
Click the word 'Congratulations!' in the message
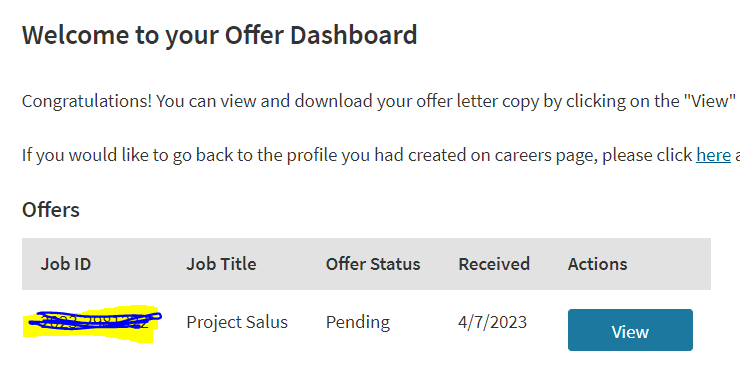(x=87, y=101)
